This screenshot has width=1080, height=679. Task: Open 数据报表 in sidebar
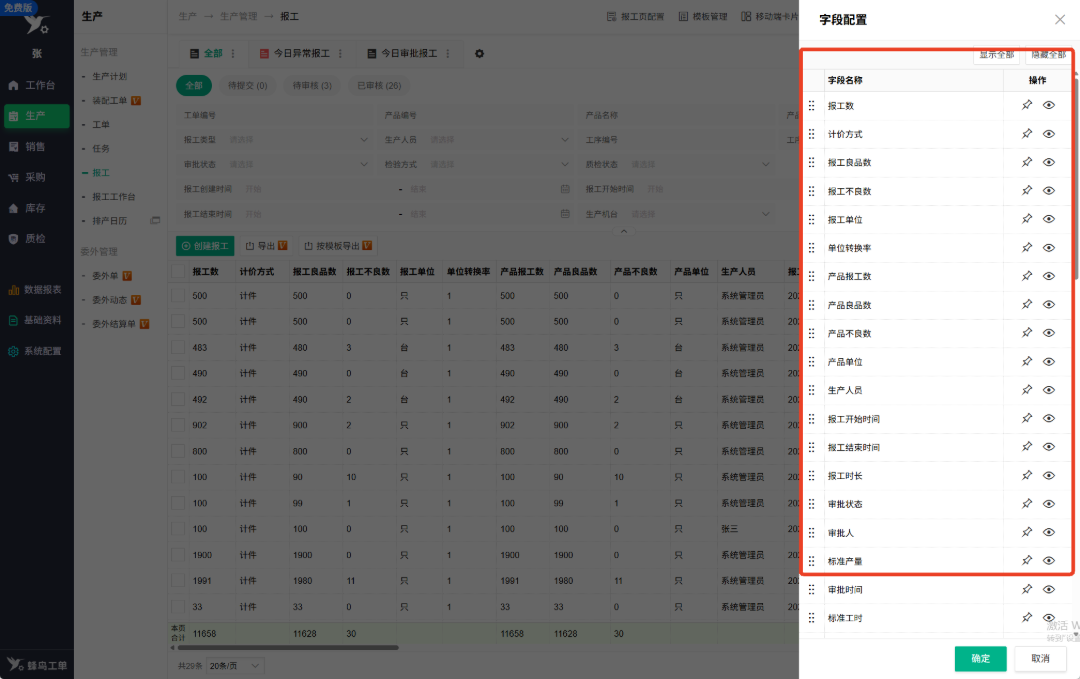coord(37,290)
